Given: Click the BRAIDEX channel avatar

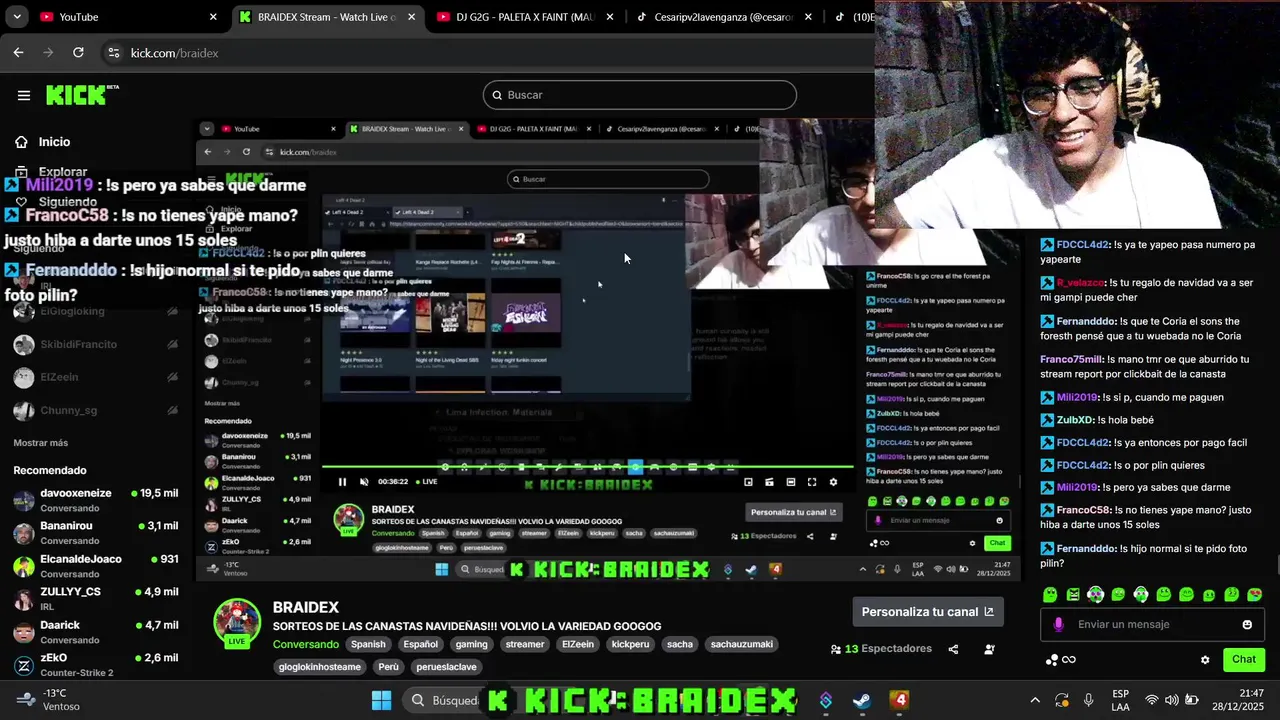Looking at the screenshot, I should [237, 622].
